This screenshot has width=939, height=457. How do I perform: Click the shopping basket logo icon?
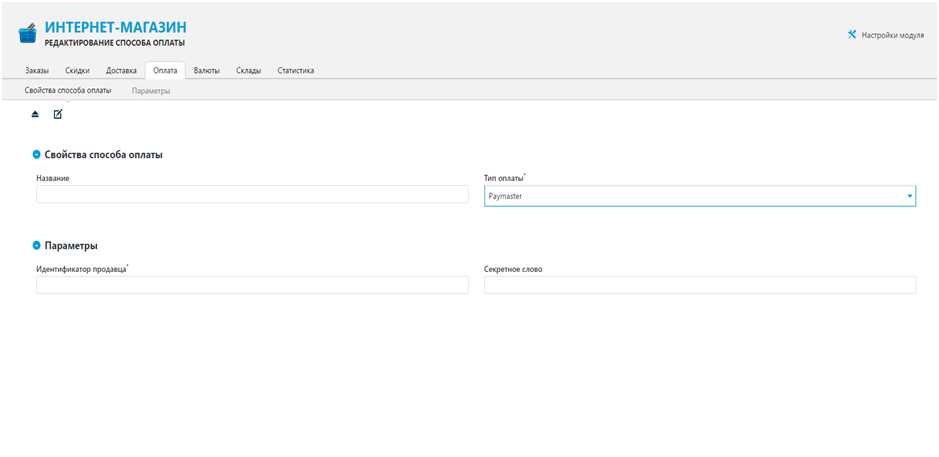28,34
